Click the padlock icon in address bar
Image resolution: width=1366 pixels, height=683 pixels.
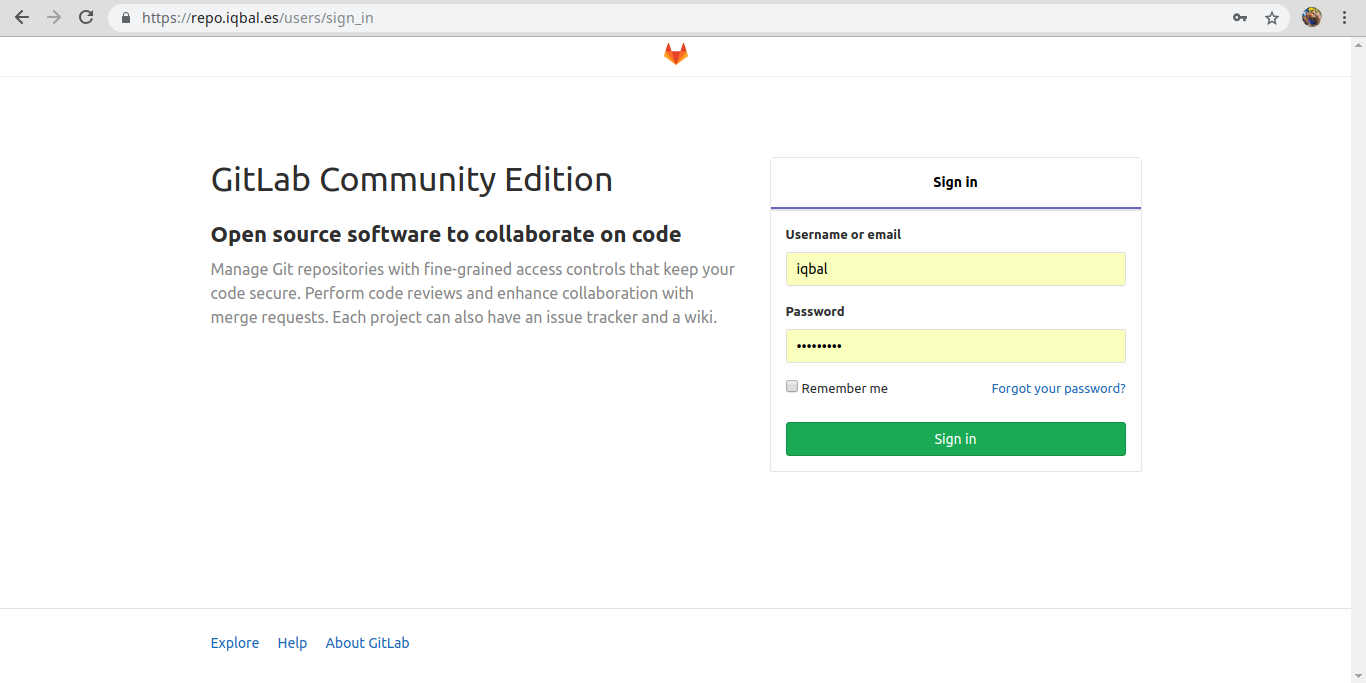[124, 17]
